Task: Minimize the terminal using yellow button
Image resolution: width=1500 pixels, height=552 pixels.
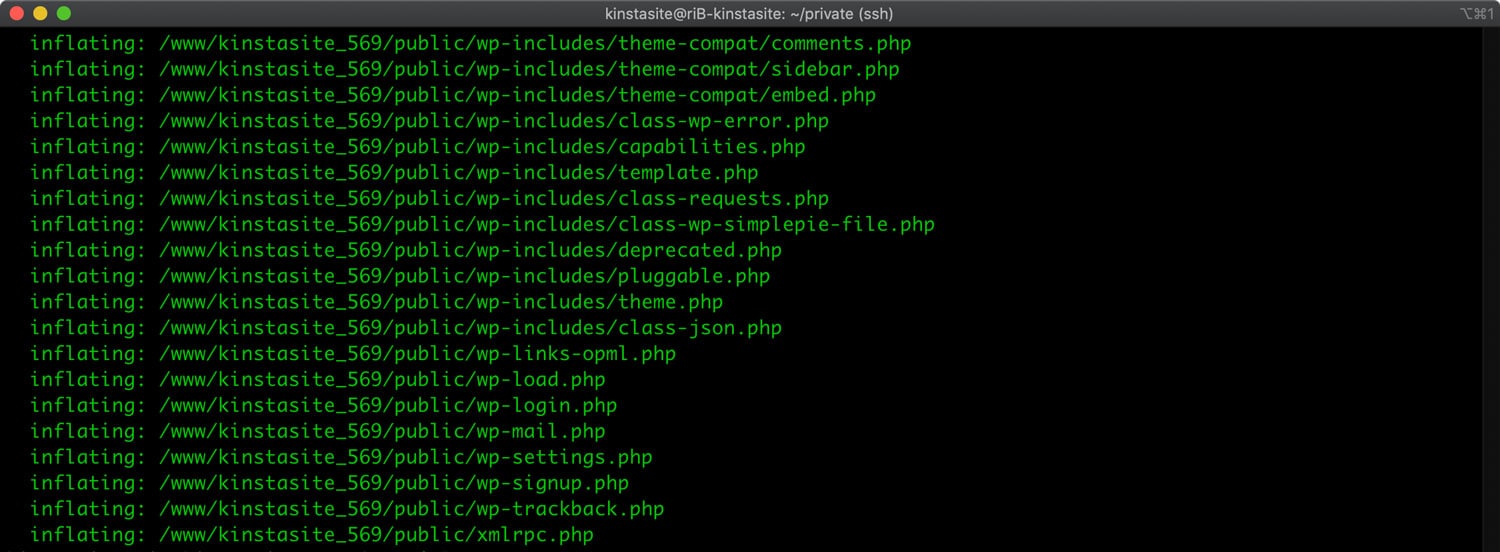Action: click(40, 13)
